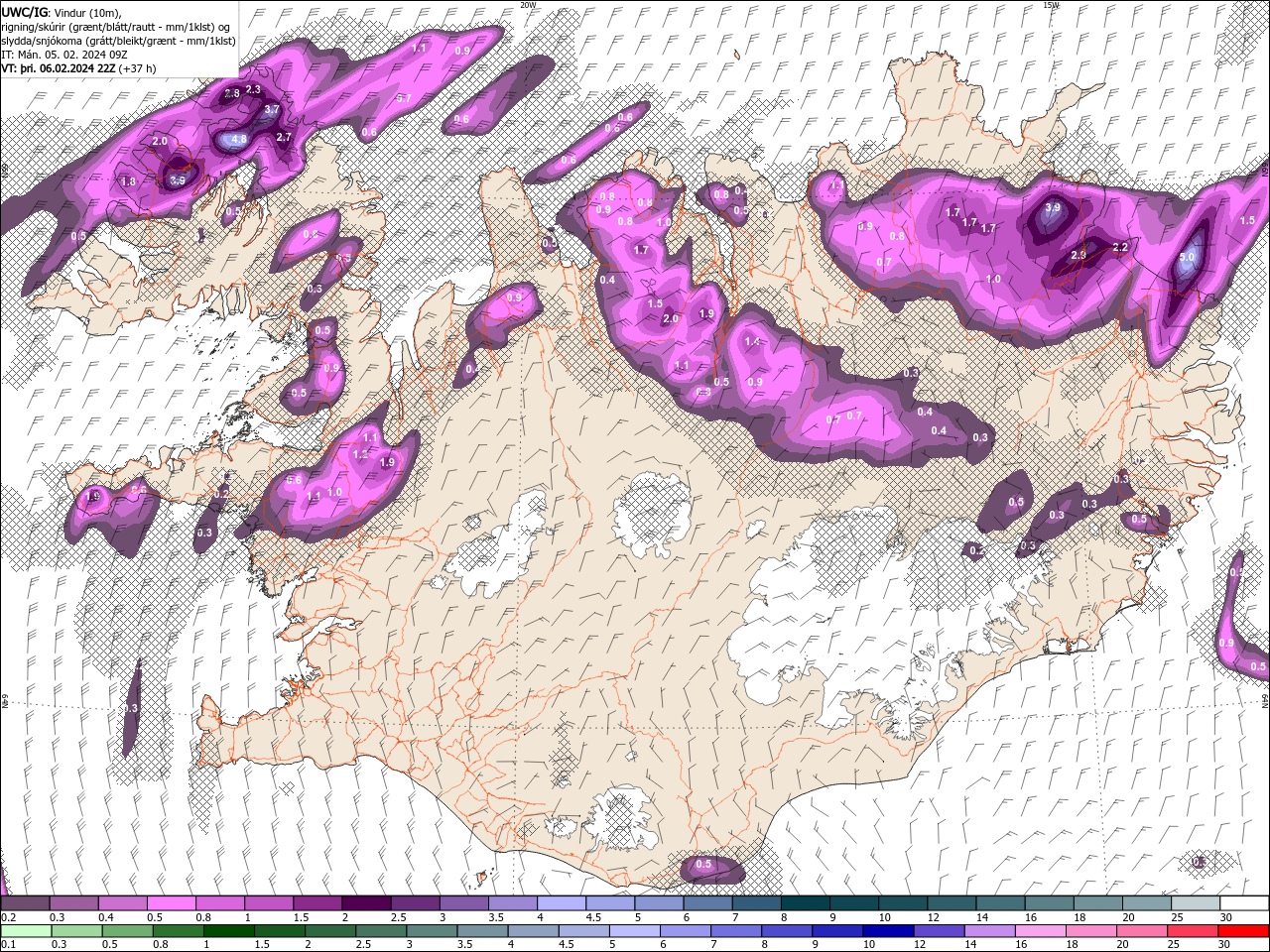Click the greyish-purple 0.2 swatch in upper legend
Screen dimensions: 1270x952
click(x=25, y=903)
